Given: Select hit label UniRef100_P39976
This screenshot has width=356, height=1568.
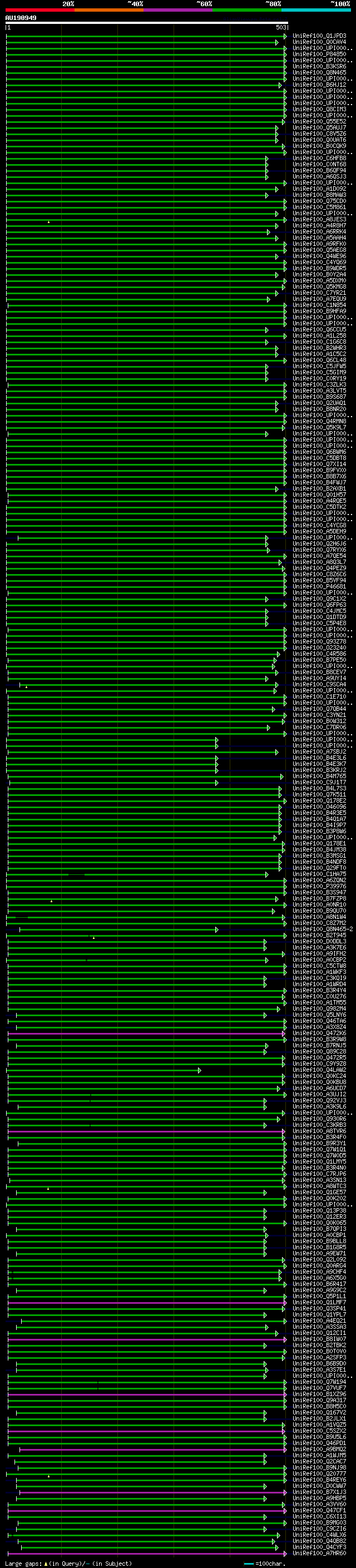Looking at the screenshot, I should click(x=319, y=886).
